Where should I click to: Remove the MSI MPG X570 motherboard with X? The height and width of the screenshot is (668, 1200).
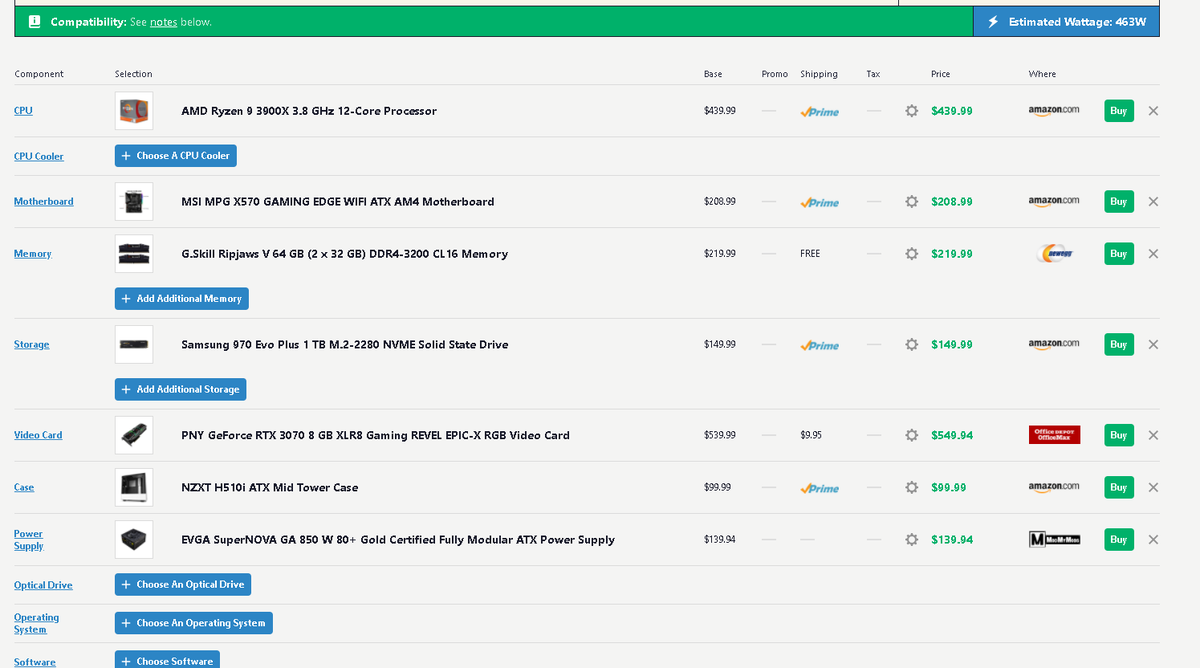[1153, 201]
